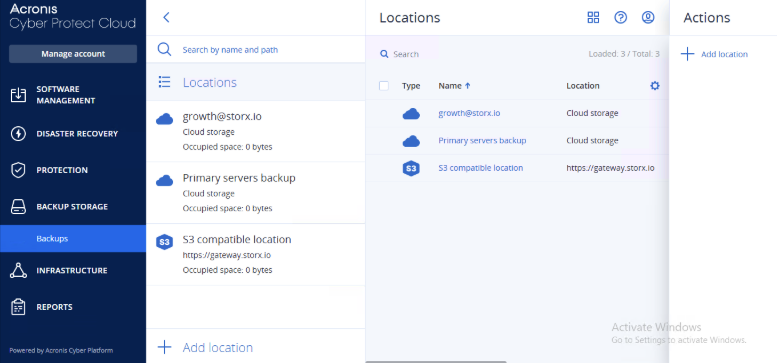Viewport: 777px width, 363px height.
Task: Click S3 hexagon icon in left panel card
Action: 165,242
